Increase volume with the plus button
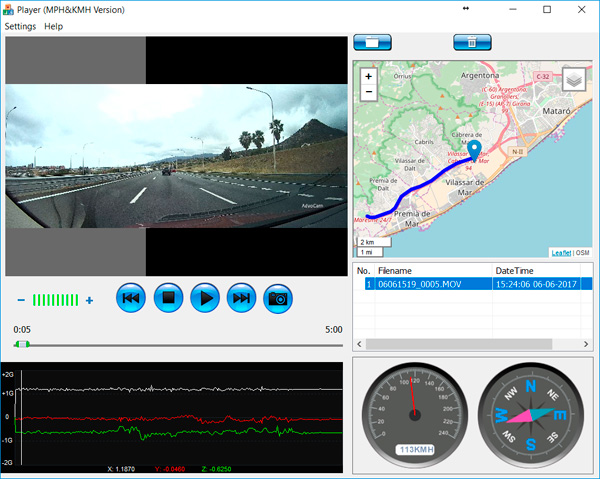600x479 pixels. point(89,300)
